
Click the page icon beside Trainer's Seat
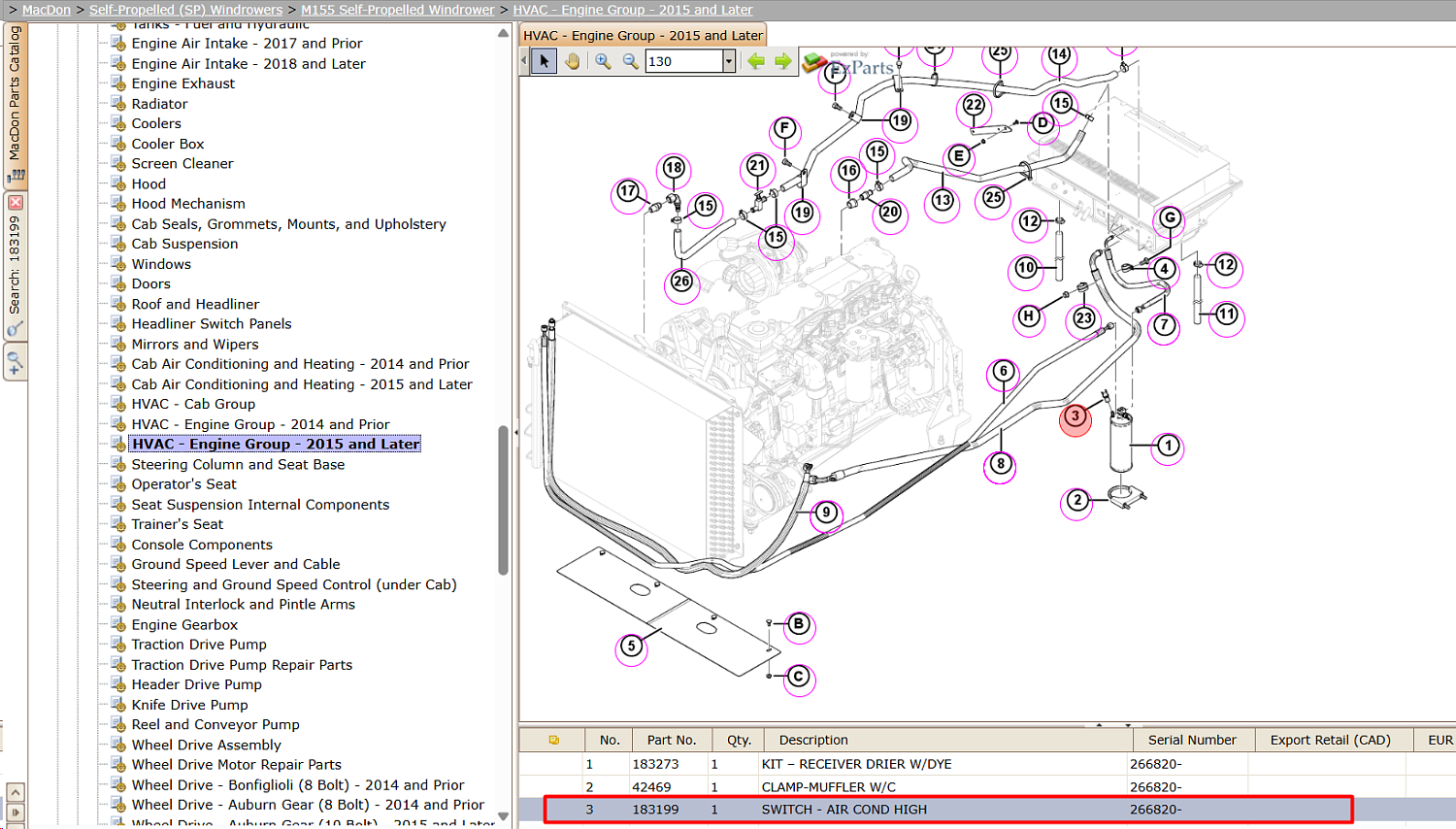[118, 523]
